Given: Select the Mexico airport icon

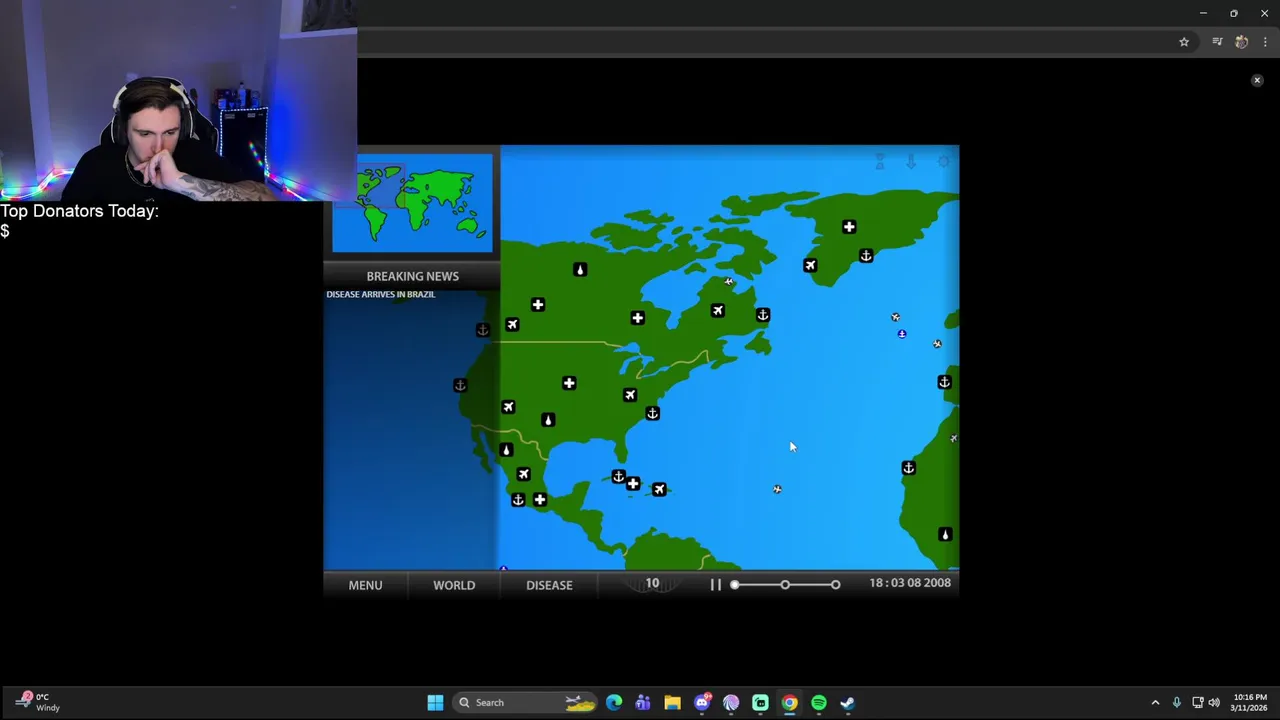Looking at the screenshot, I should pyautogui.click(x=523, y=474).
